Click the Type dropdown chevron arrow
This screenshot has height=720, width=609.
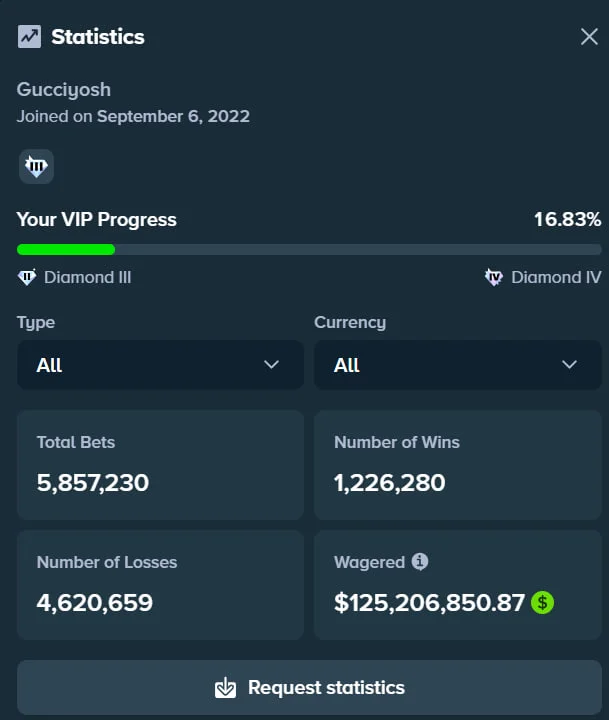pos(271,365)
